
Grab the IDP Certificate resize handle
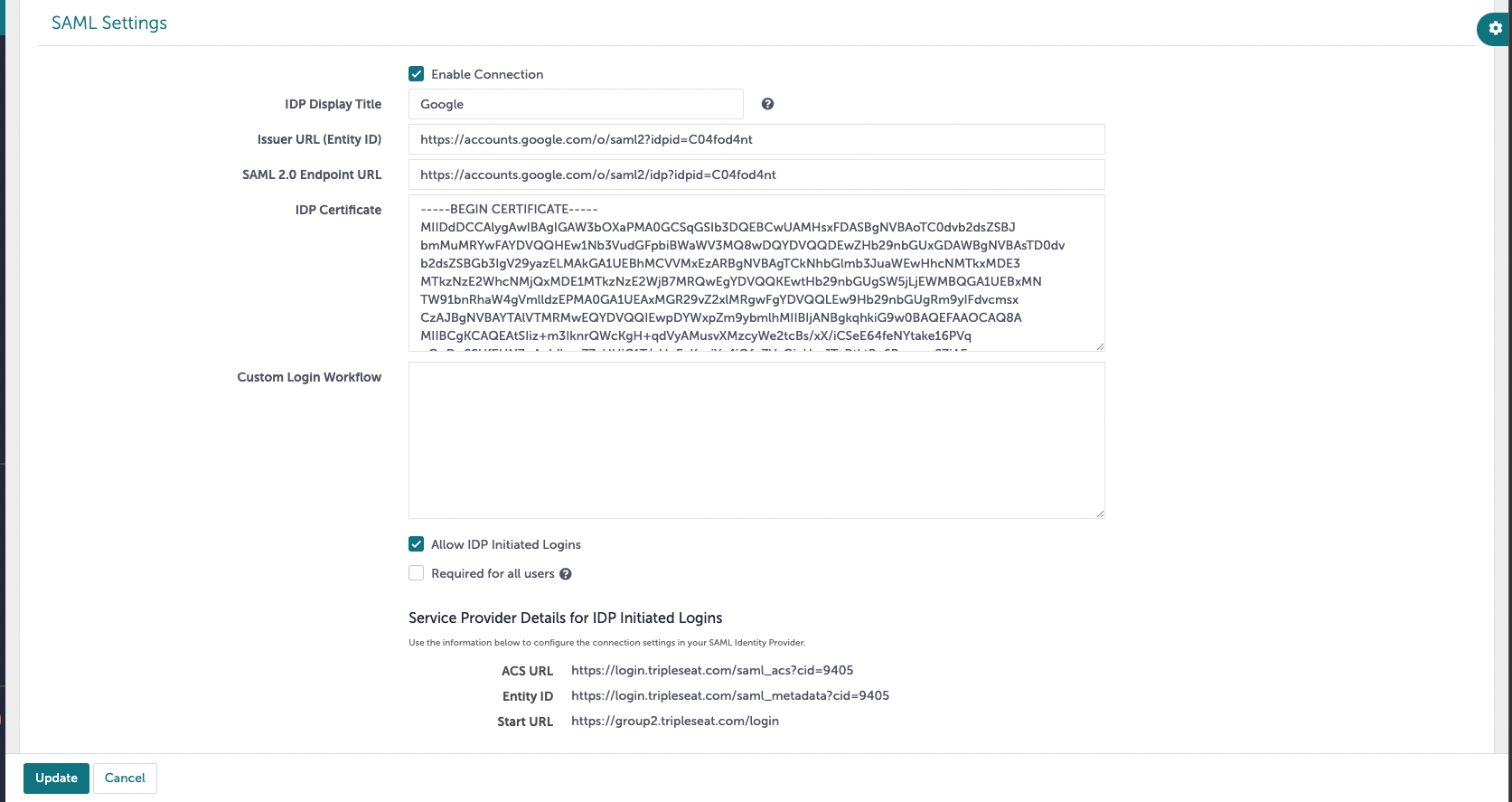[x=1100, y=346]
